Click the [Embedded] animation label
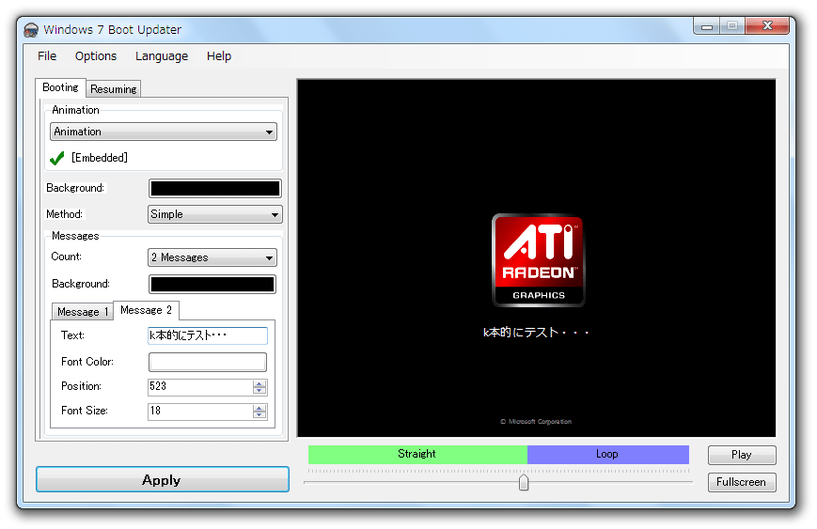 tap(100, 157)
